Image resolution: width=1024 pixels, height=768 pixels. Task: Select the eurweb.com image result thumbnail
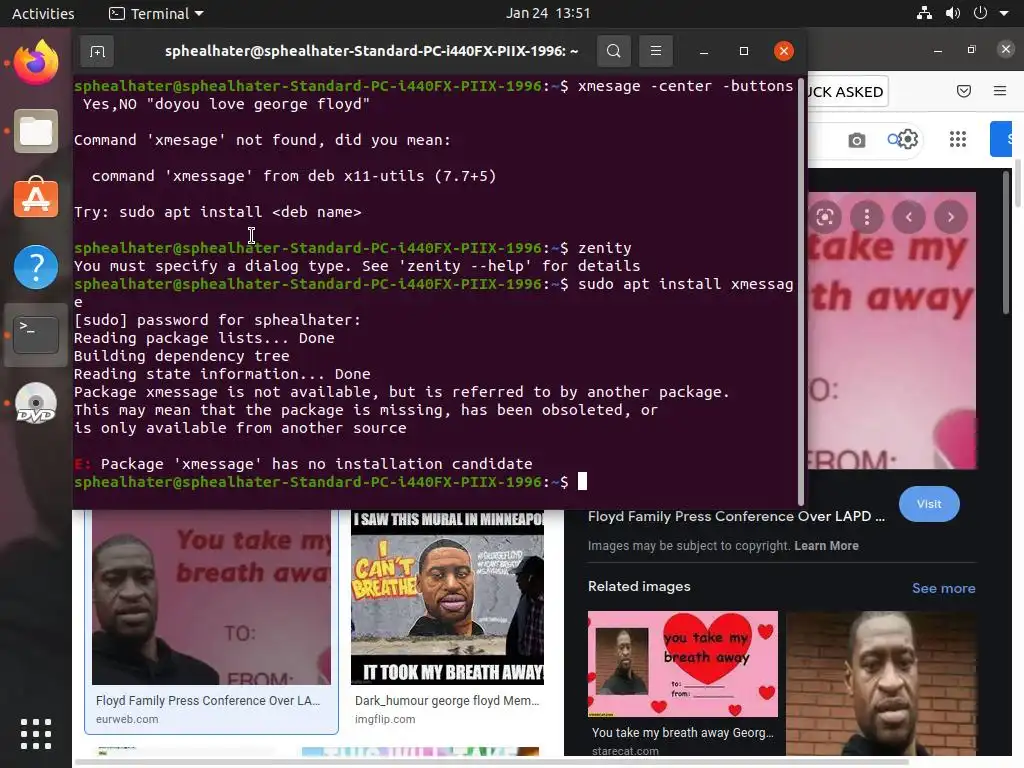(x=212, y=597)
